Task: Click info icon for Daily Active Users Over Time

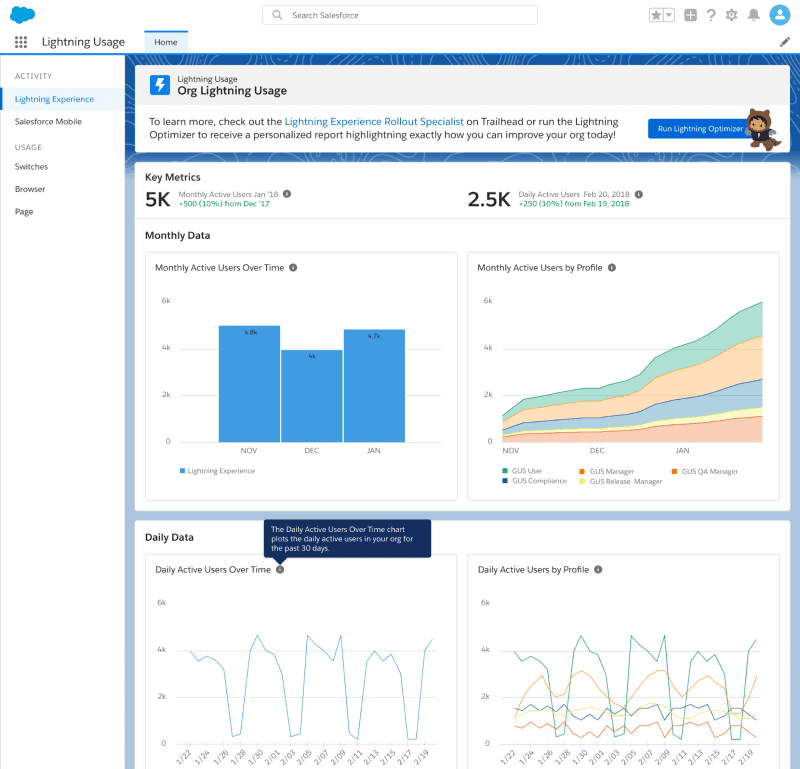Action: 280,569
